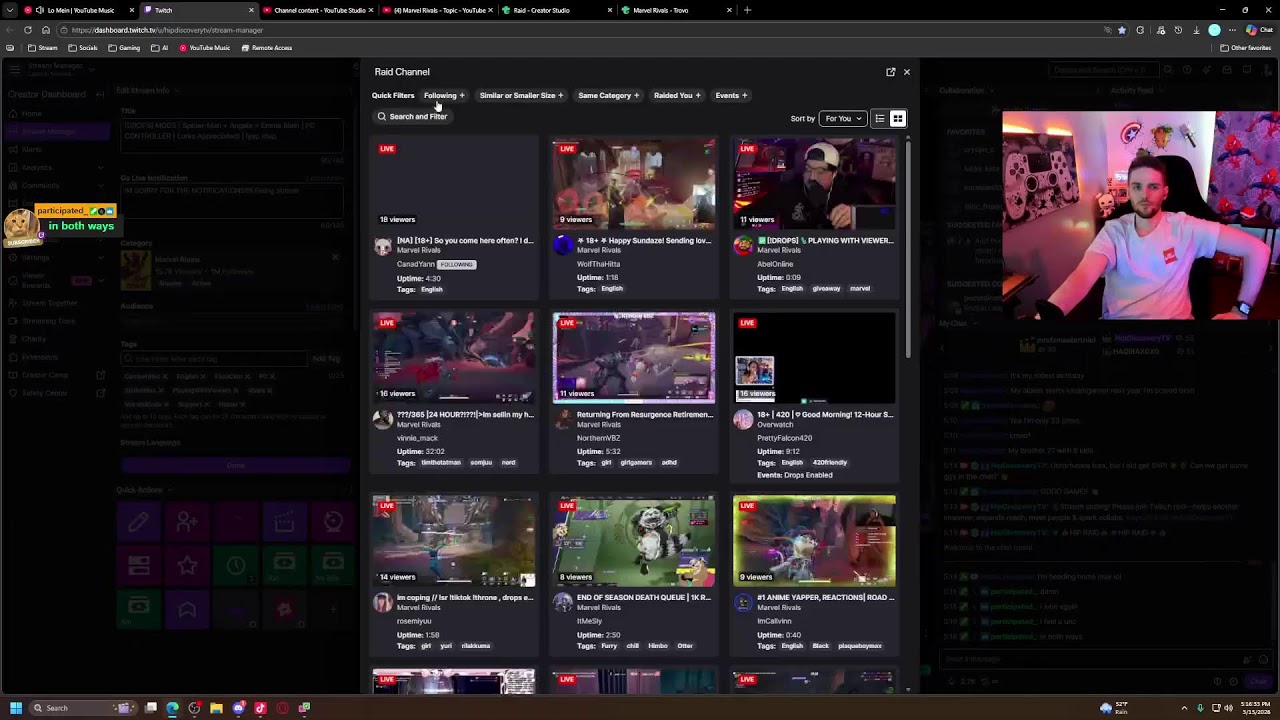Click AbelOnline's channel avatar
The height and width of the screenshot is (720, 1280).
tap(743, 246)
